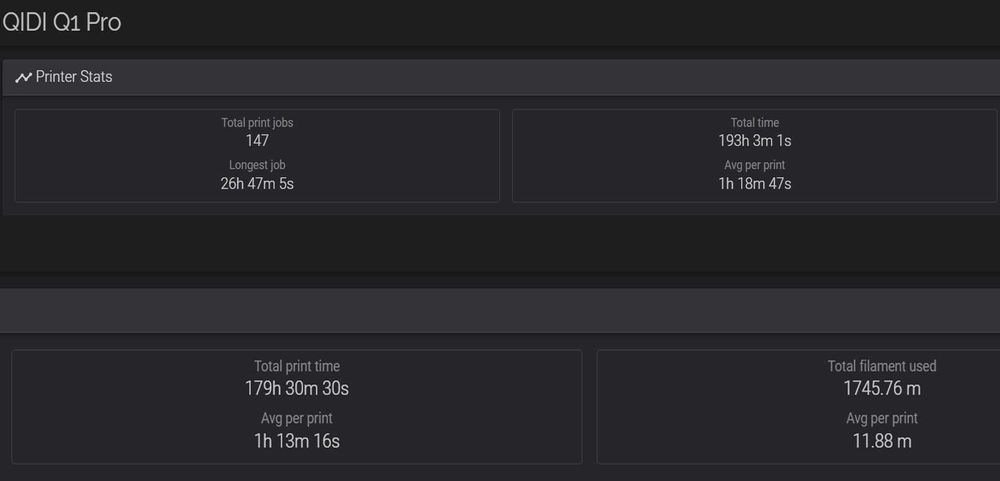Click the 11.88 m average value
1000x481 pixels.
(x=882, y=441)
